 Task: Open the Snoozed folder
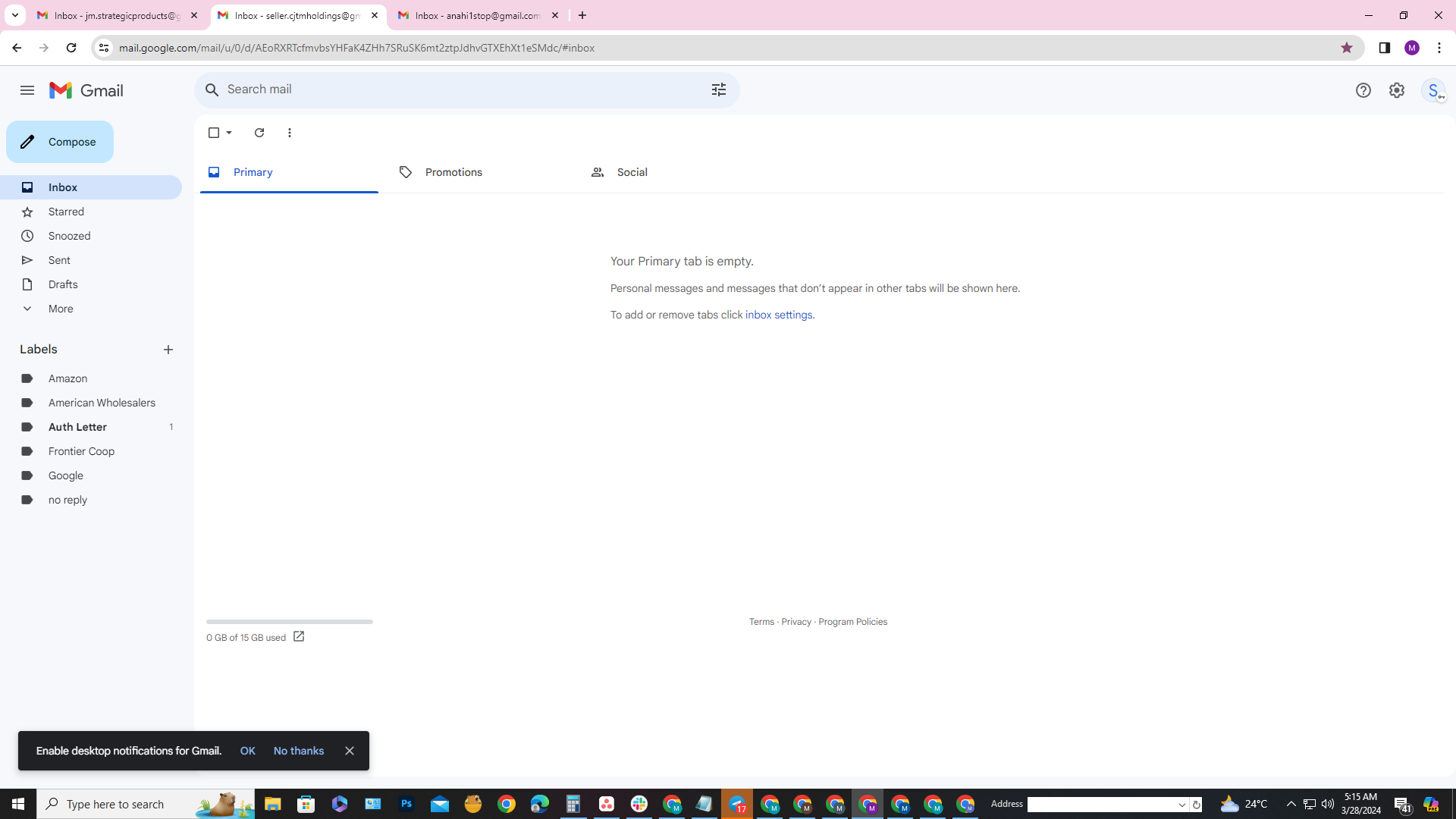coord(91,236)
